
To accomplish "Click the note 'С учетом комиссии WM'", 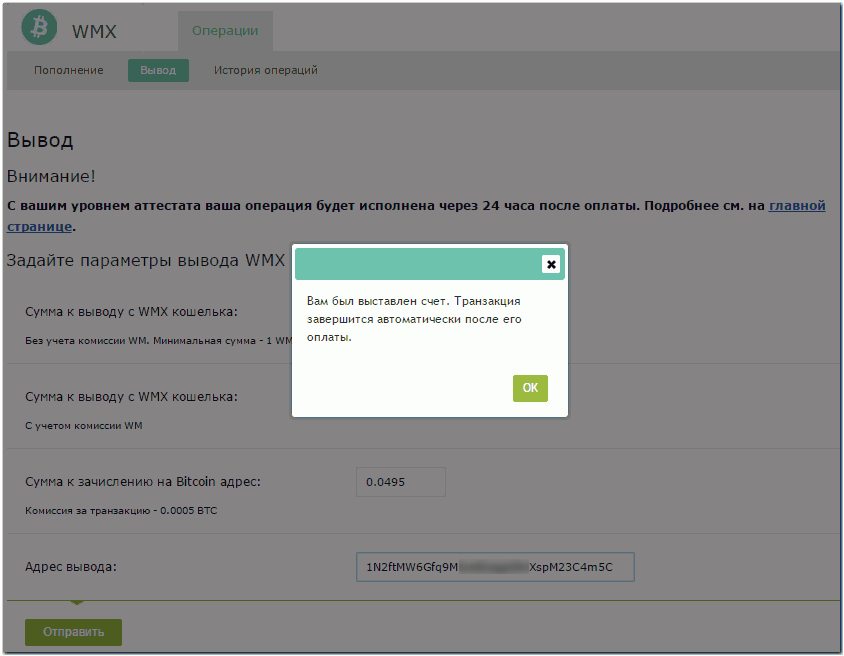I will point(83,425).
